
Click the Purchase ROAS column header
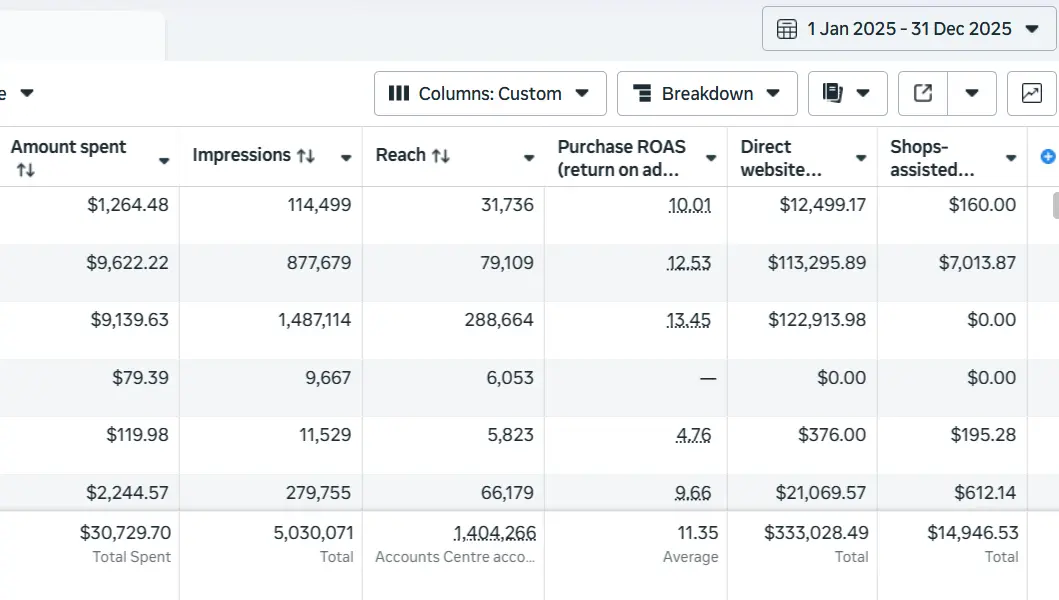tap(620, 158)
